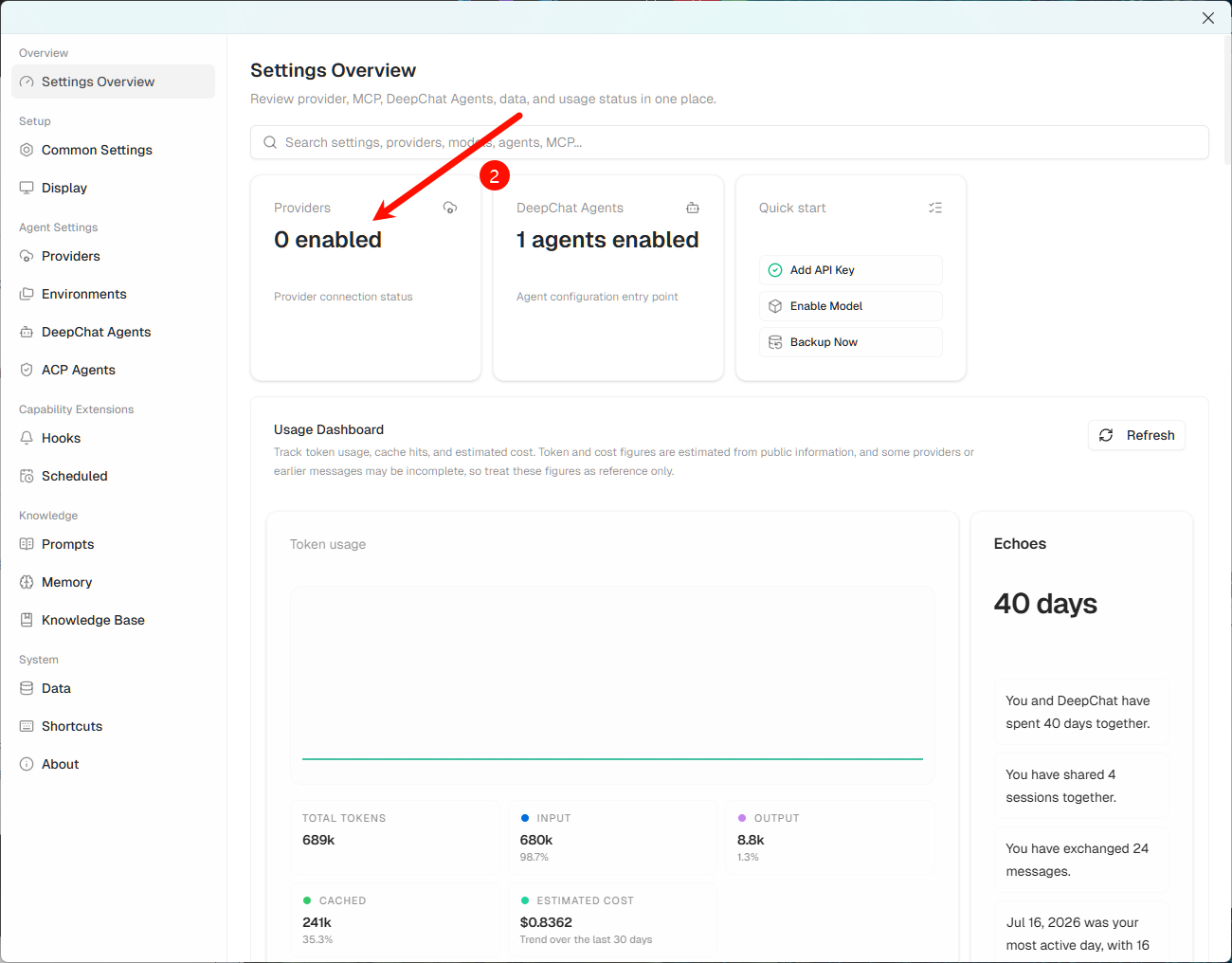The height and width of the screenshot is (963, 1232).
Task: Focus the settings search field
Action: point(730,142)
